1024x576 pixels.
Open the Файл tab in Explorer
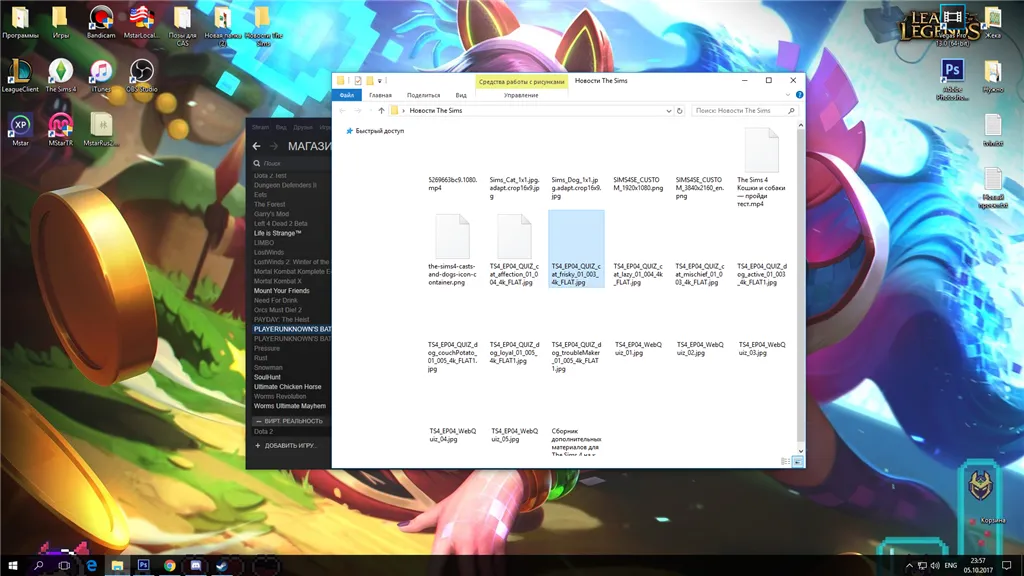347,95
